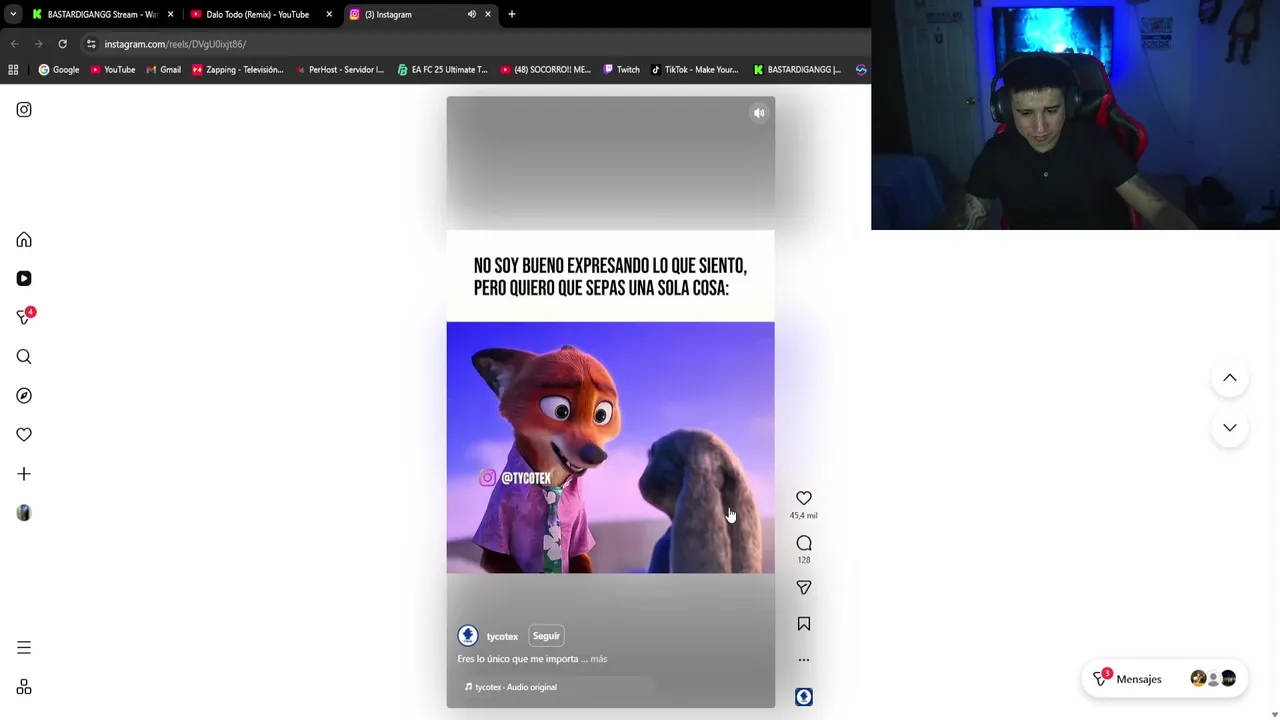Expand caption with 'más' link
Viewport: 1280px width, 720px height.
coord(599,659)
